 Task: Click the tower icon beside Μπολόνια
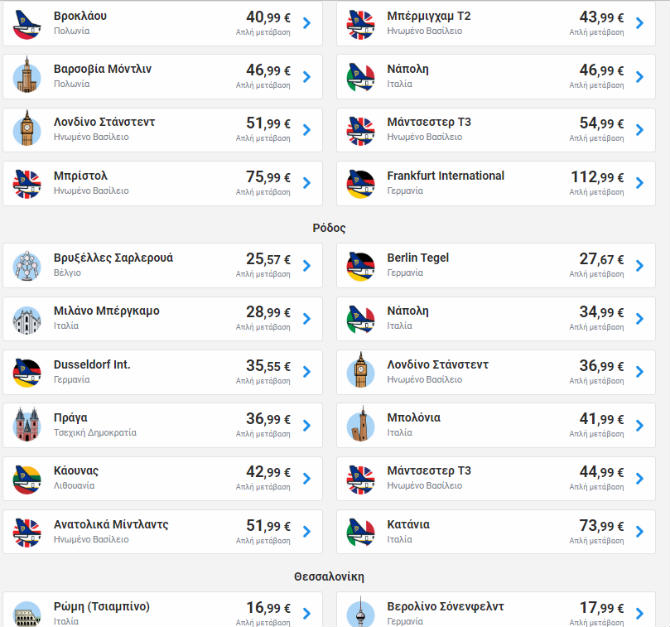click(360, 425)
